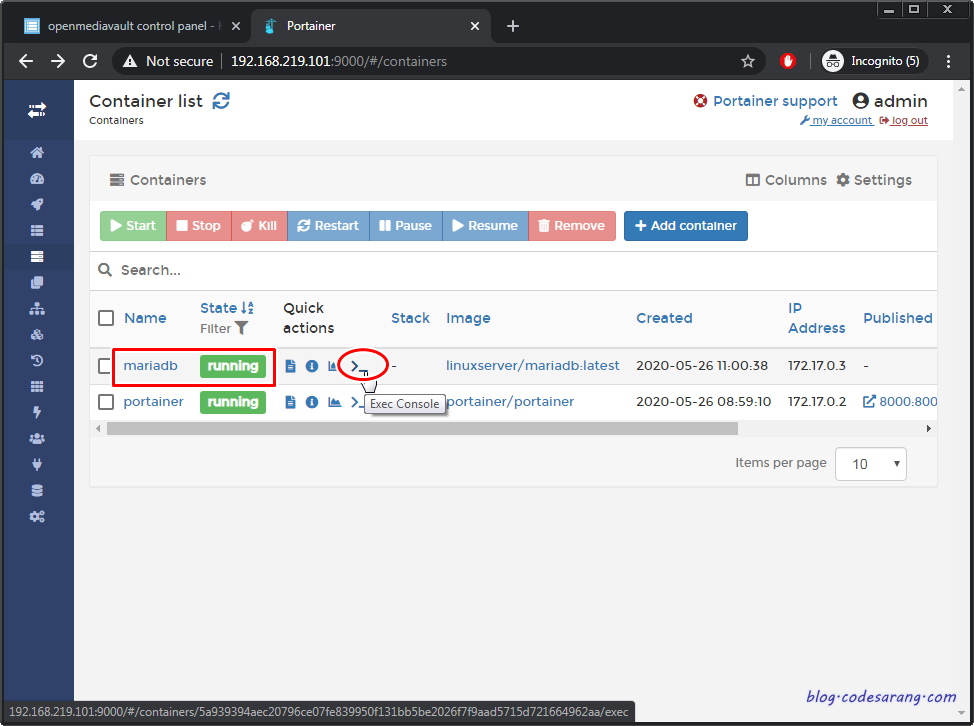974x726 pixels.
Task: Click the Start containers button
Action: 133,225
